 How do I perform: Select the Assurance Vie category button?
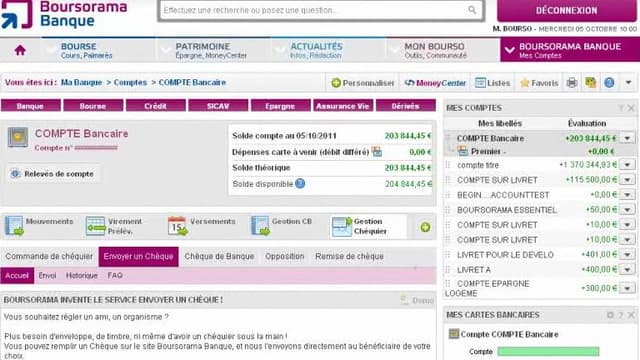pos(343,106)
